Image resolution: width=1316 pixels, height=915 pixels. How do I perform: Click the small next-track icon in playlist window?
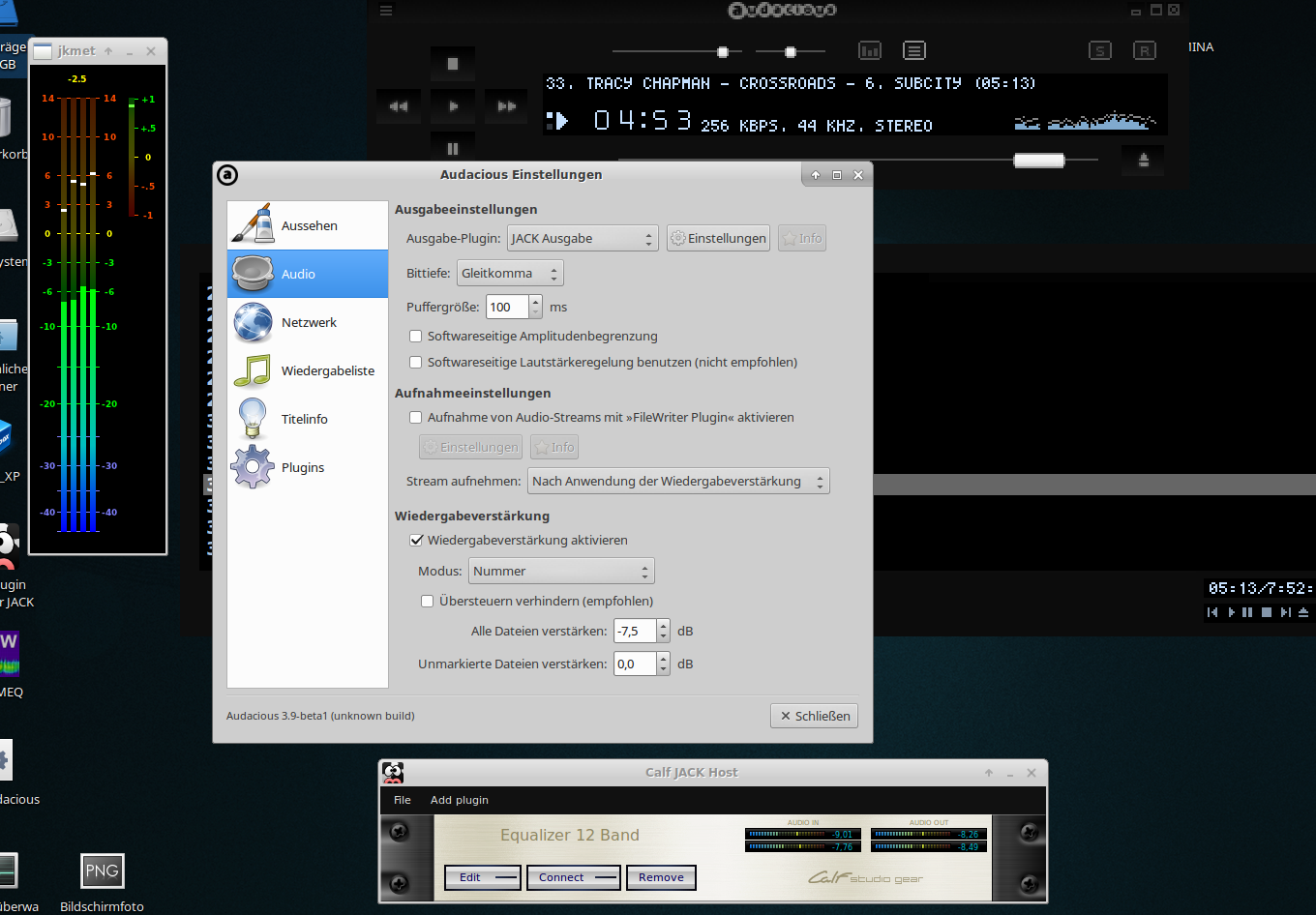[1286, 612]
